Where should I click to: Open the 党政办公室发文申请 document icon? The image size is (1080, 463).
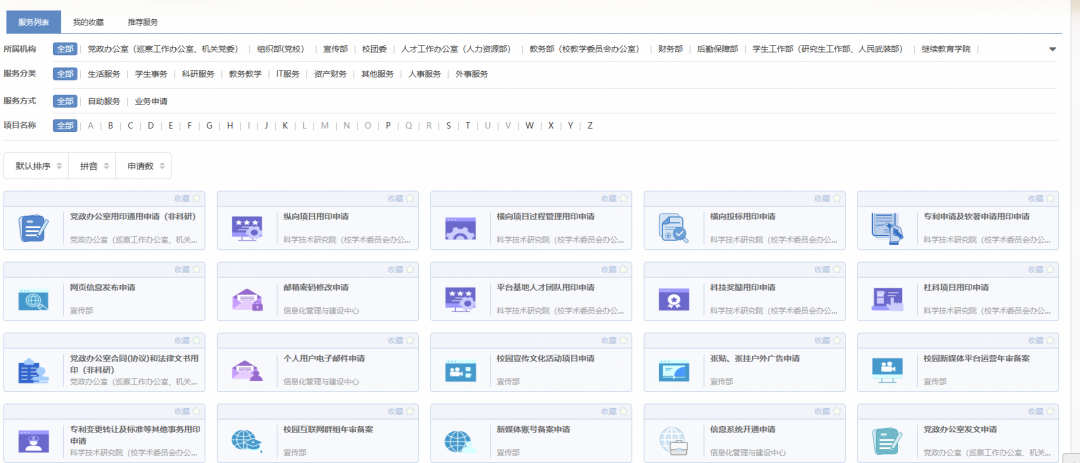(886, 441)
